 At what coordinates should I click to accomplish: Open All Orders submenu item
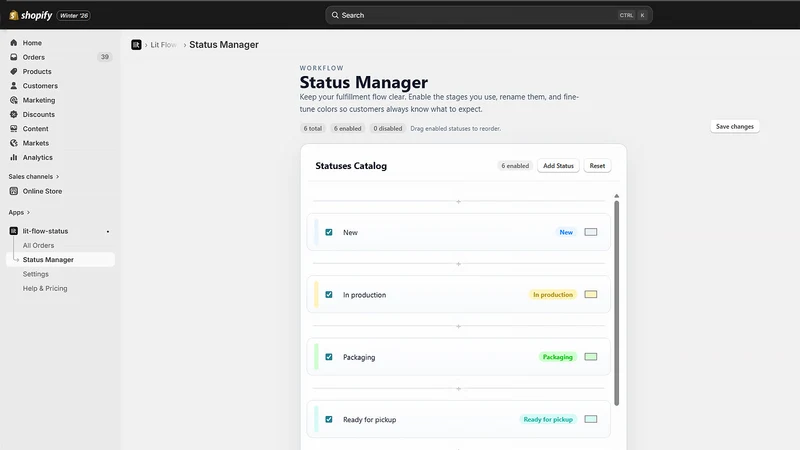[38, 245]
